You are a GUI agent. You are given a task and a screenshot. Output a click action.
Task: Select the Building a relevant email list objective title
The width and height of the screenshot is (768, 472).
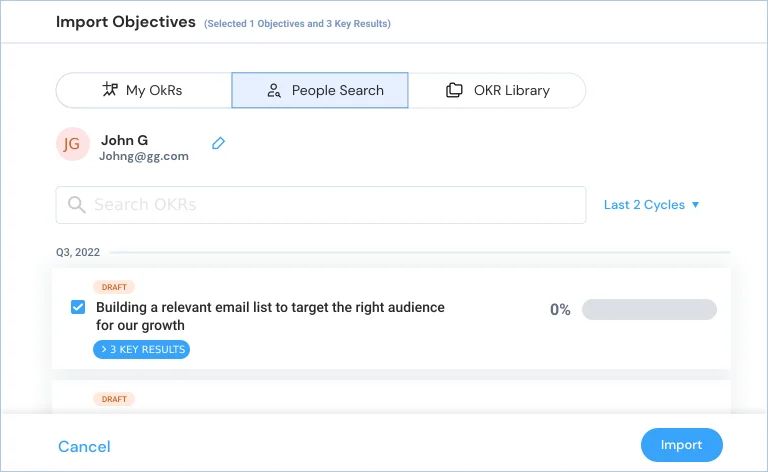click(270, 316)
